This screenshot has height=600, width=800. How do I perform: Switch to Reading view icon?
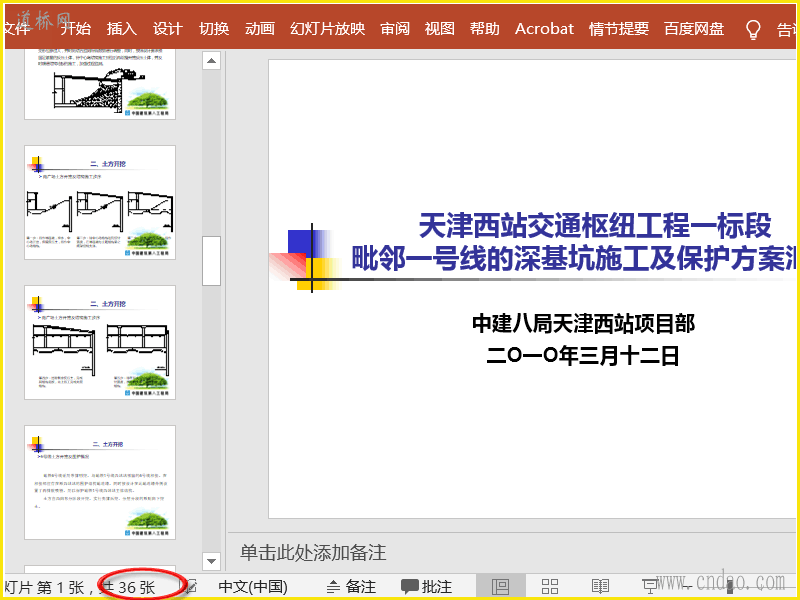(600, 587)
